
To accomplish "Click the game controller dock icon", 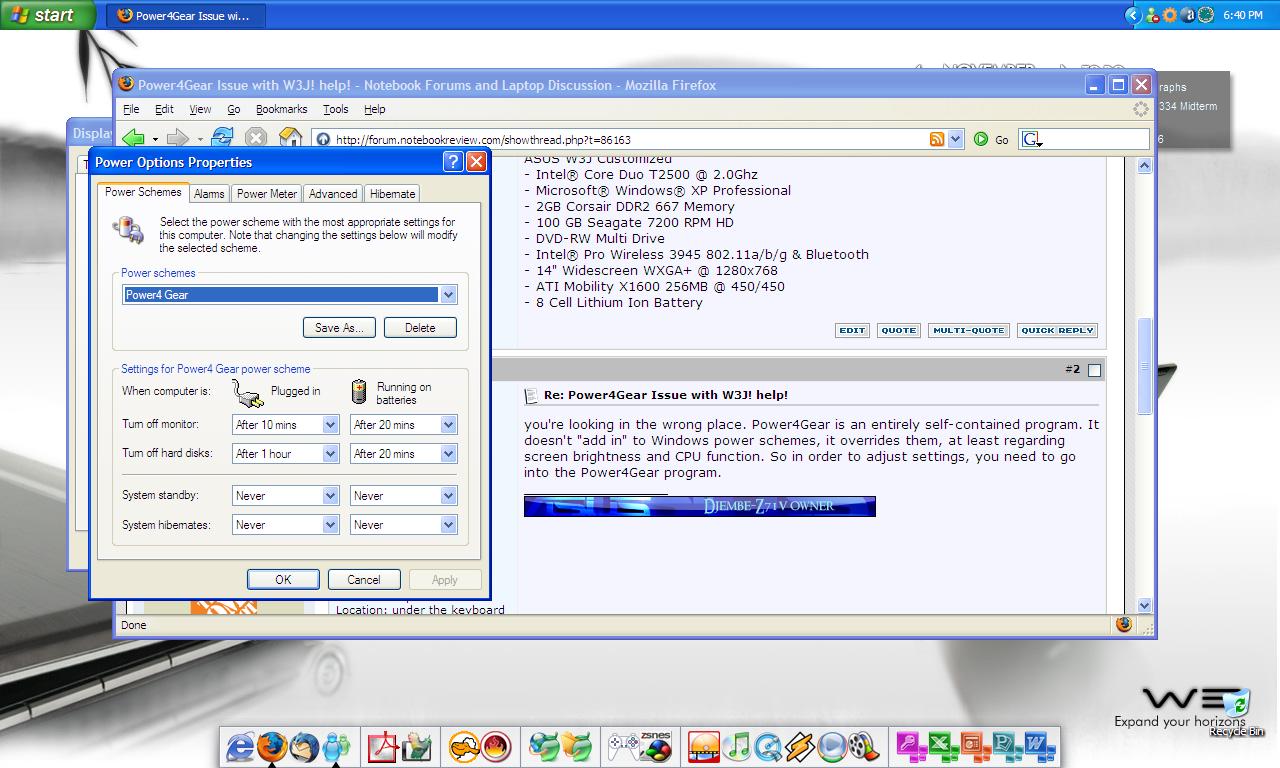I will click(x=624, y=746).
